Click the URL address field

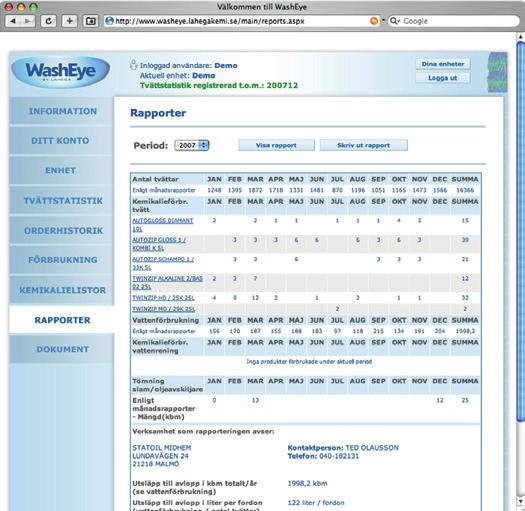point(241,21)
